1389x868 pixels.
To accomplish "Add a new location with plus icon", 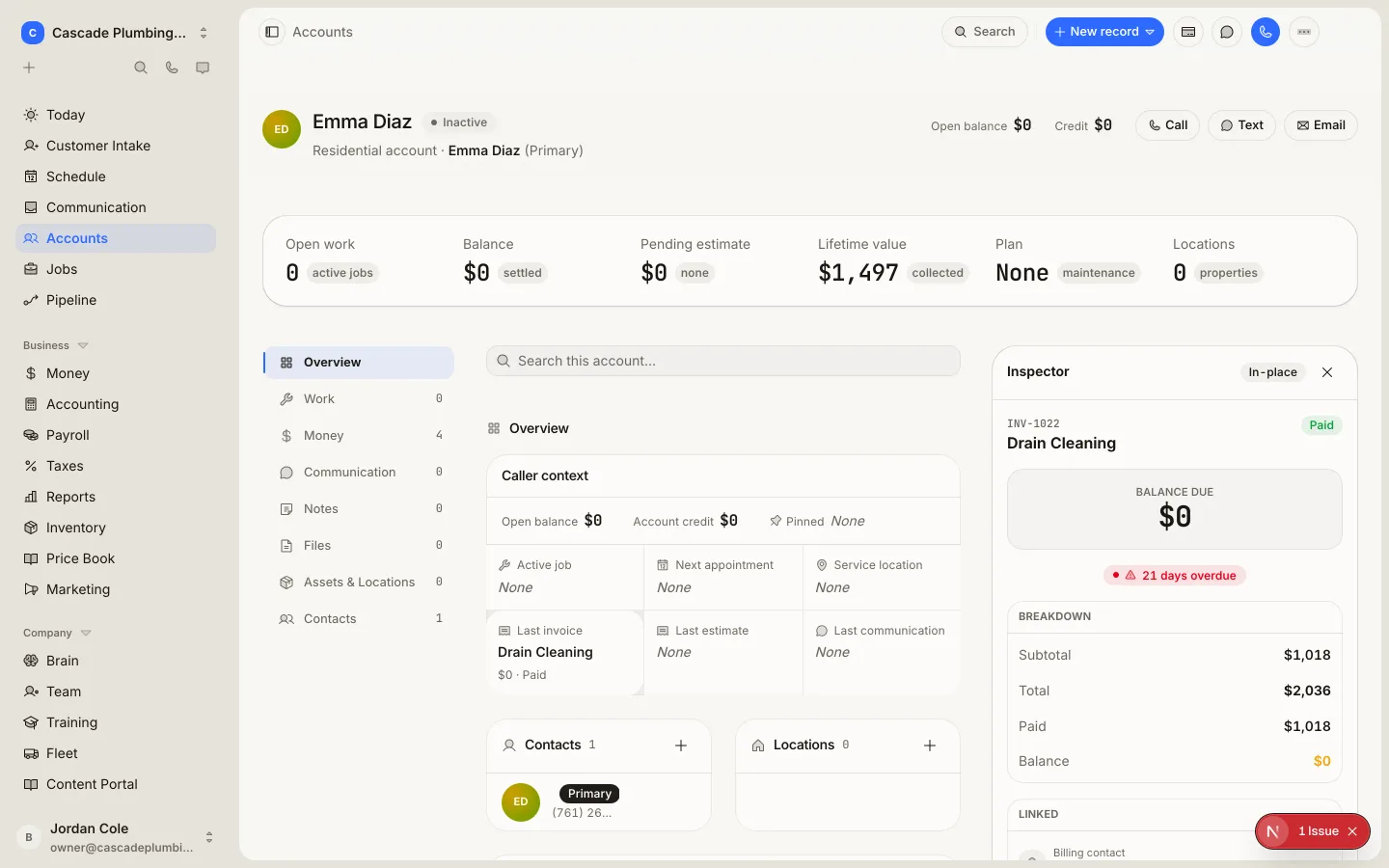I will tap(930, 746).
